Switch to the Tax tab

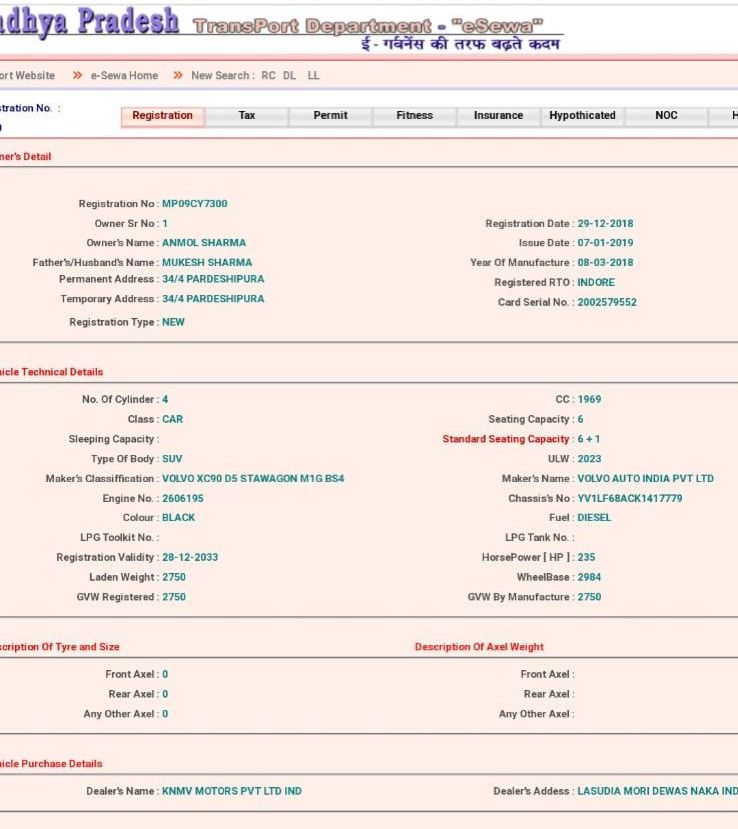[247, 116]
